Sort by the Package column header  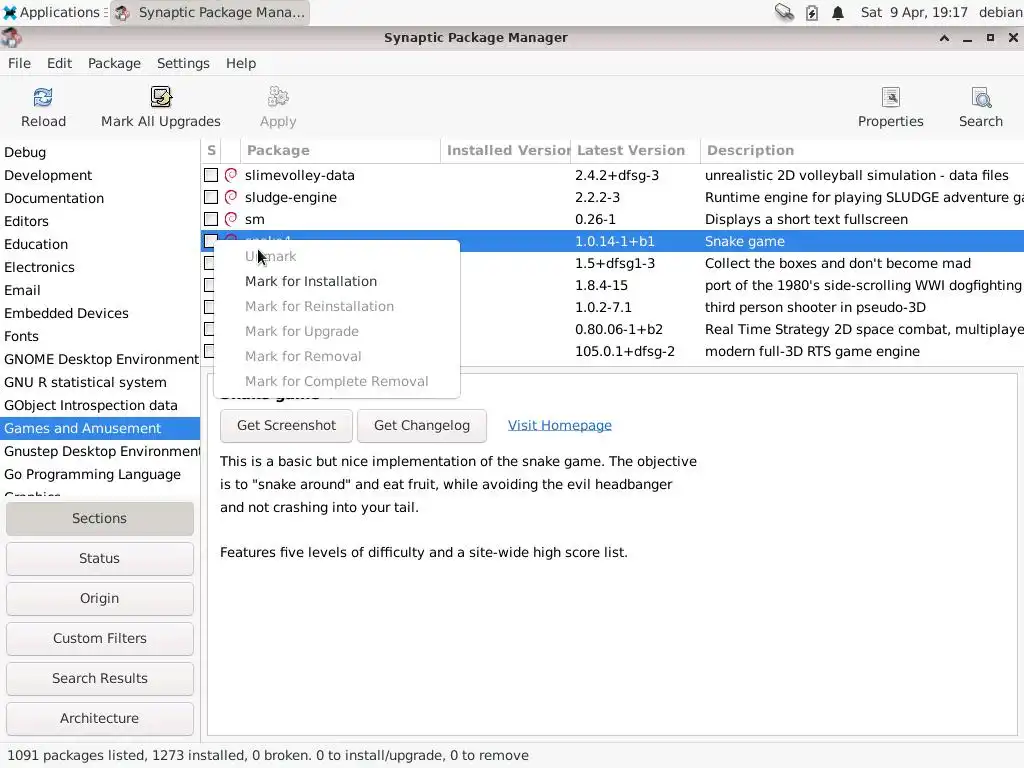[340, 150]
